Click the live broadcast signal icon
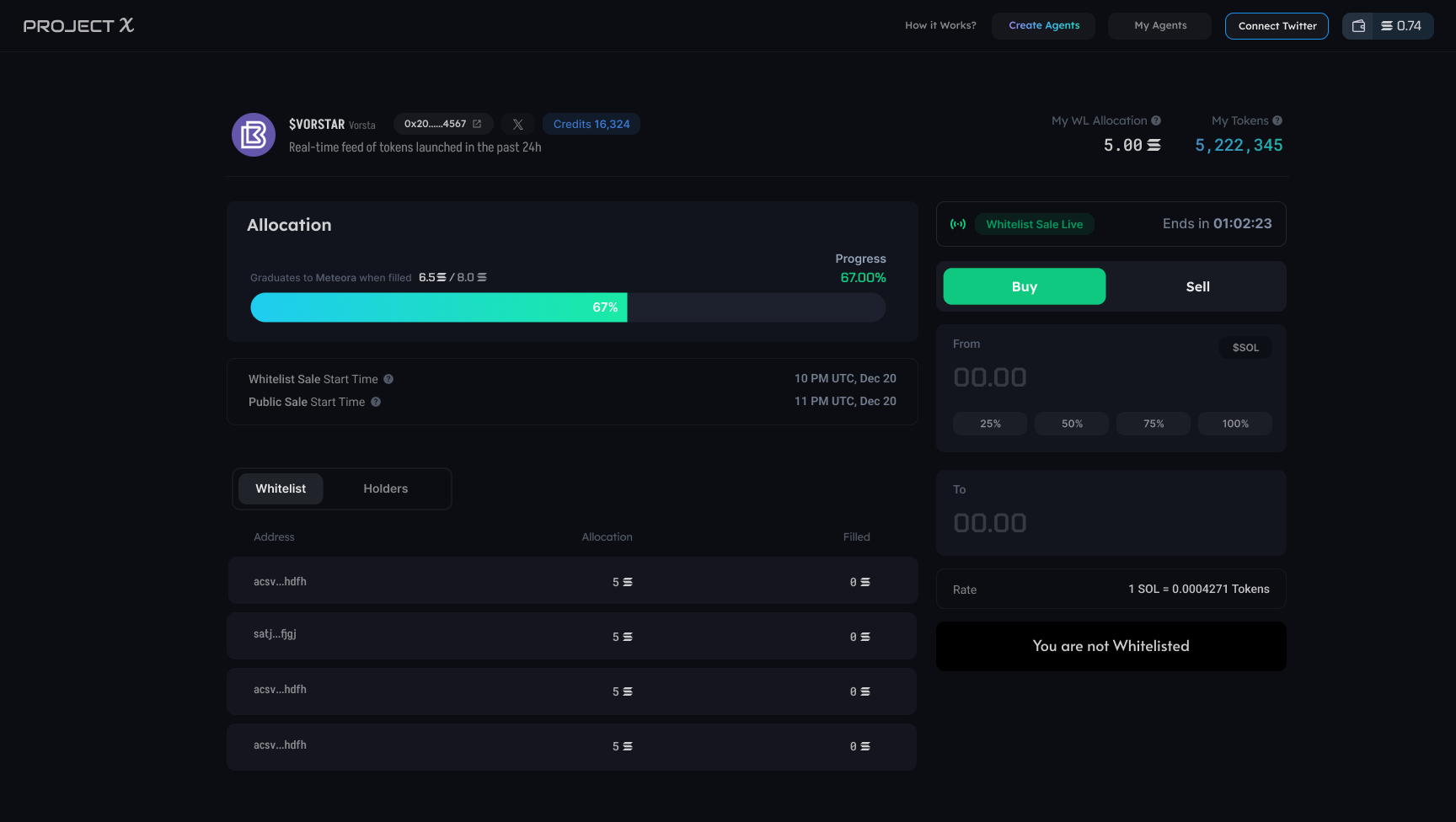 coord(958,224)
